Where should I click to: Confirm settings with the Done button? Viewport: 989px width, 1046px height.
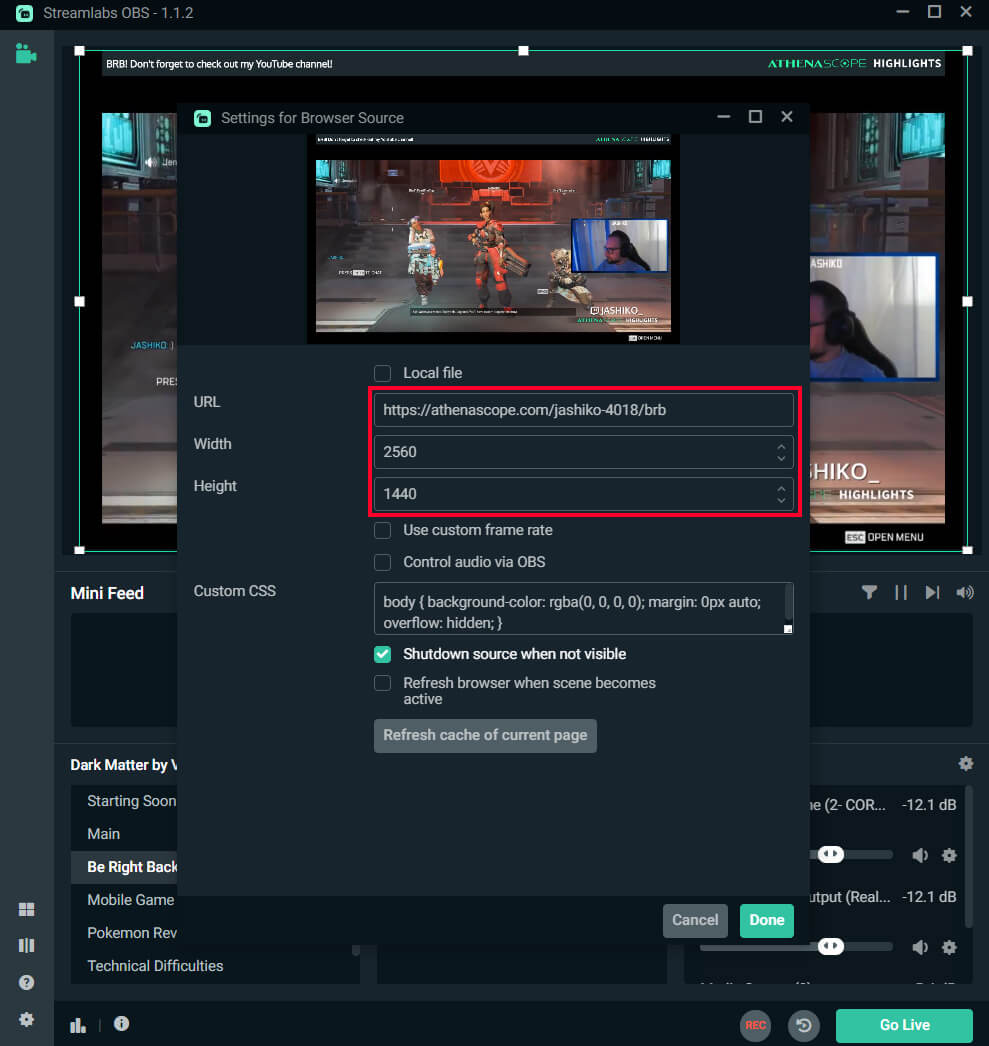[x=767, y=921]
